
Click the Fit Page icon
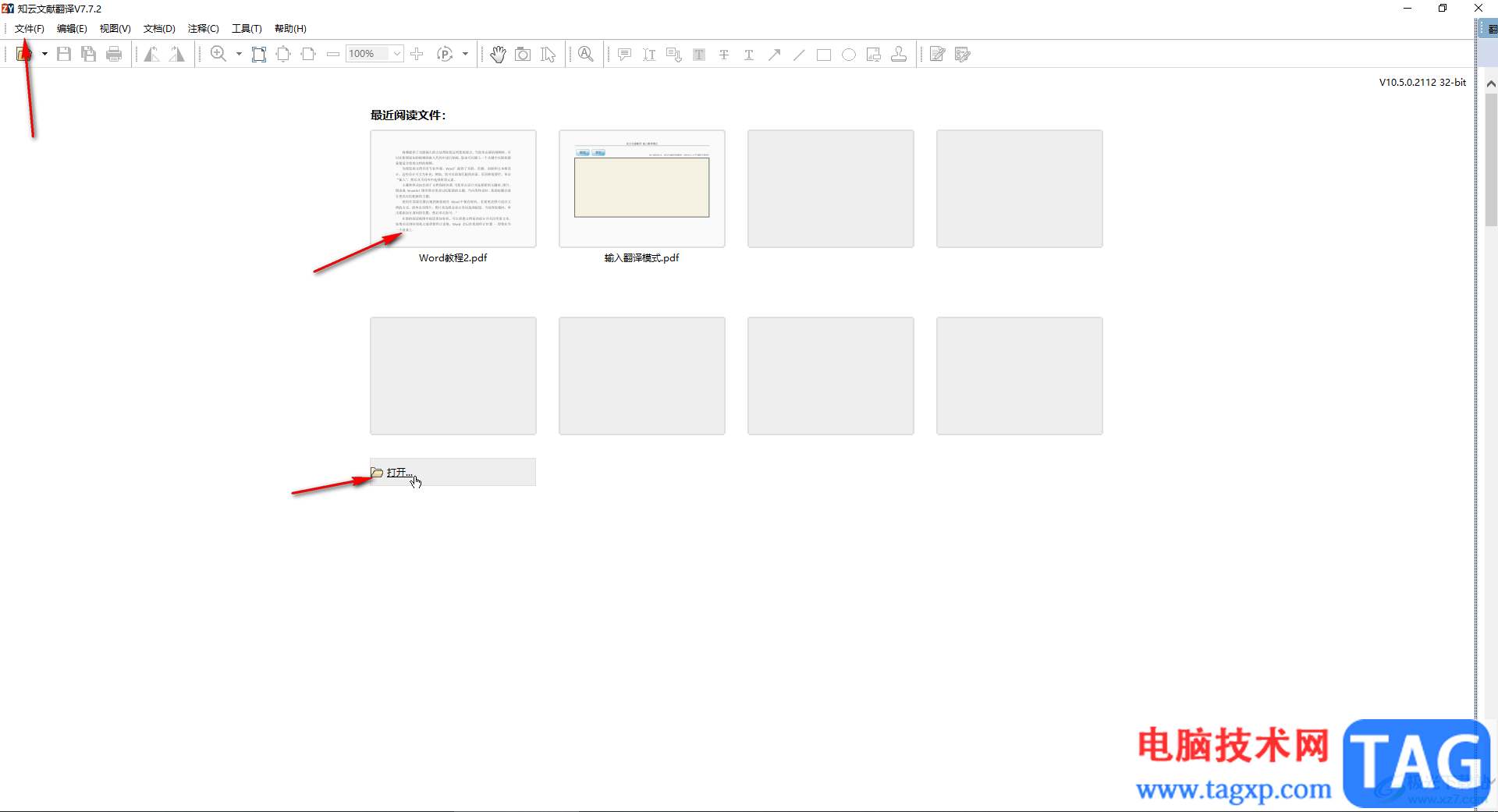pos(283,54)
